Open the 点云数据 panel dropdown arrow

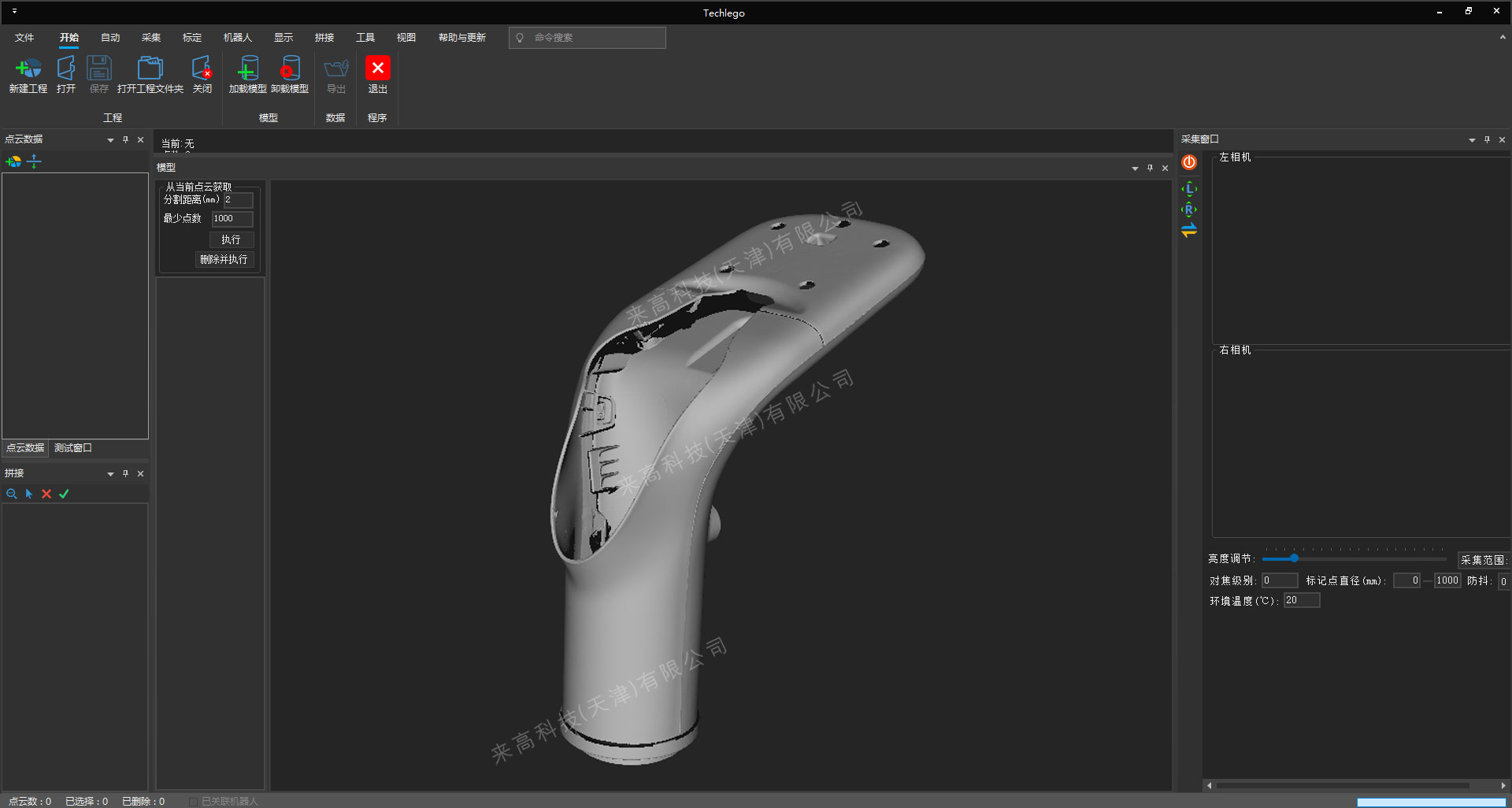coord(110,140)
